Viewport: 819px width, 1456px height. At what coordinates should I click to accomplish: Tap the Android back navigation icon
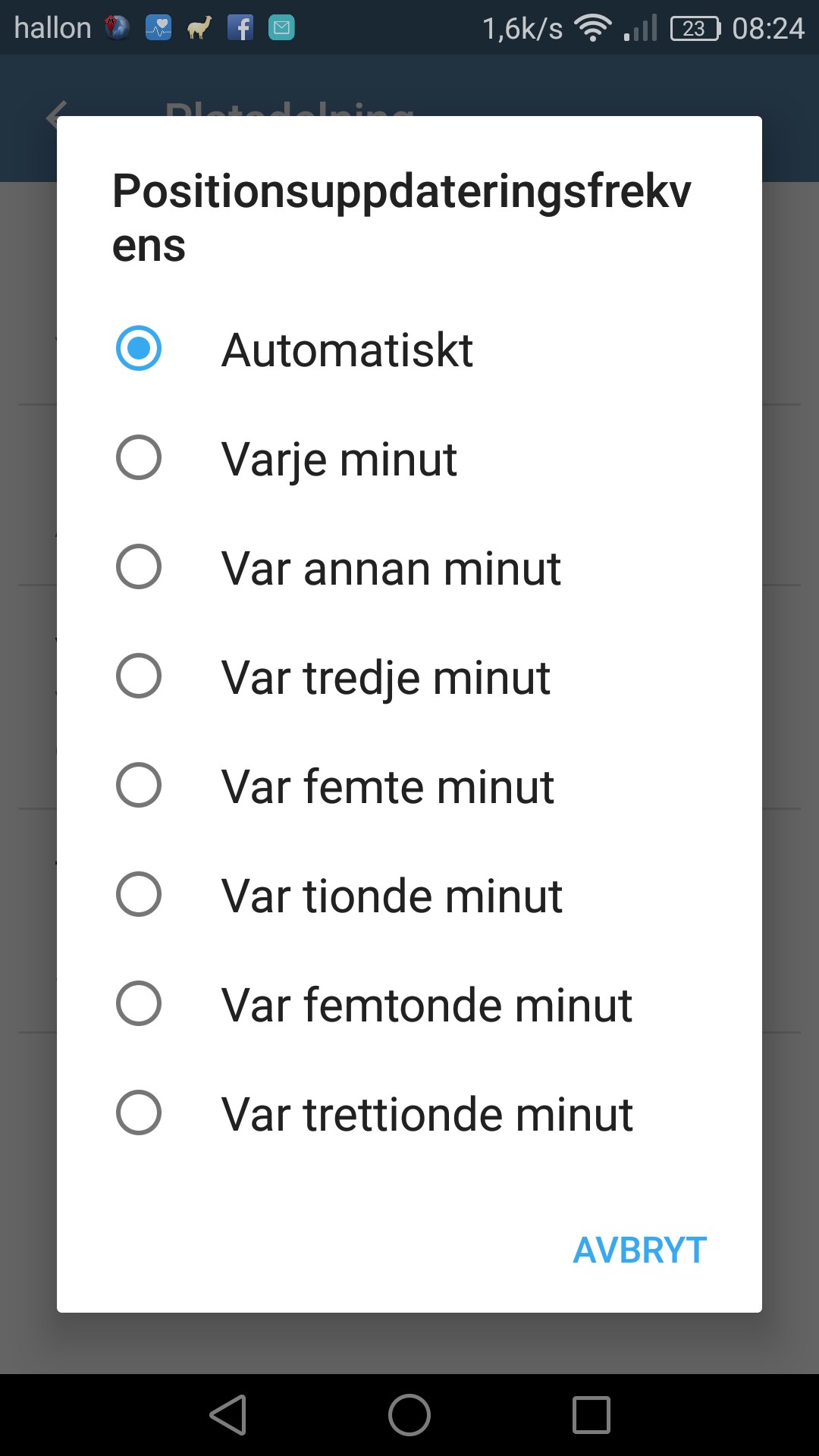pyautogui.click(x=227, y=1415)
